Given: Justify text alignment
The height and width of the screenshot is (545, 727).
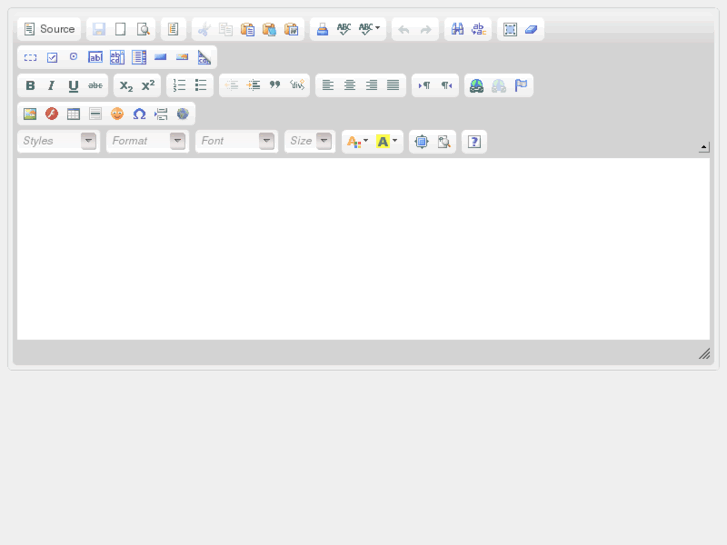Looking at the screenshot, I should 393,86.
